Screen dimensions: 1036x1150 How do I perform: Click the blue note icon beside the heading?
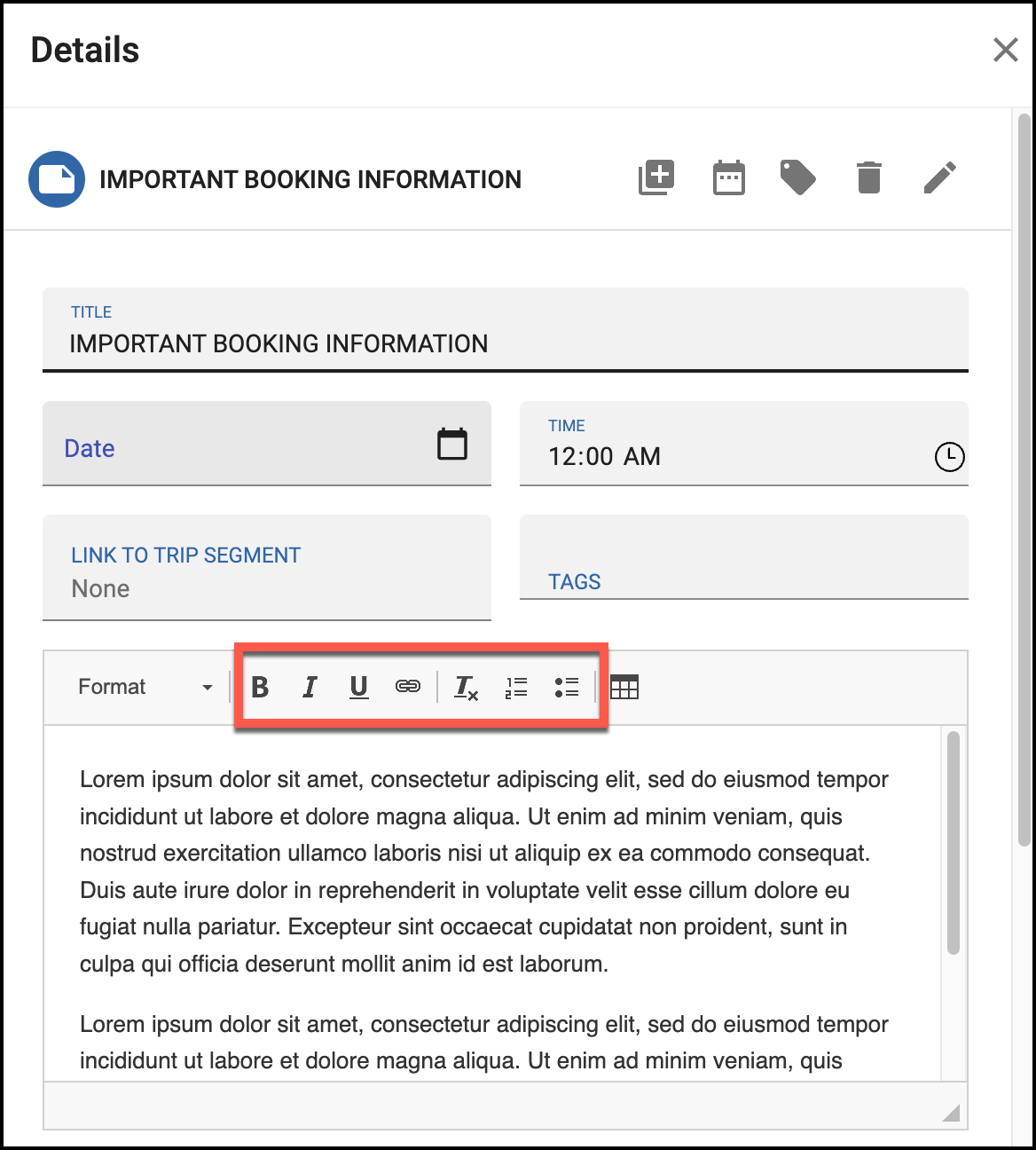tap(57, 179)
